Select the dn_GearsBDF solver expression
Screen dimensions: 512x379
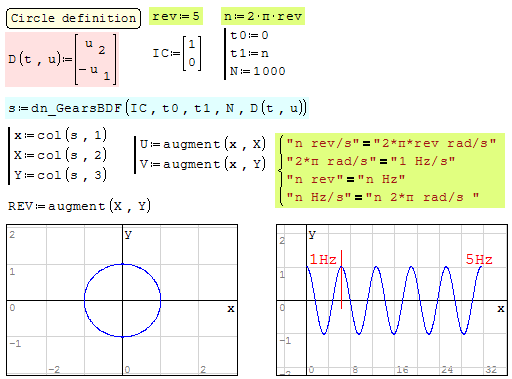(x=157, y=108)
